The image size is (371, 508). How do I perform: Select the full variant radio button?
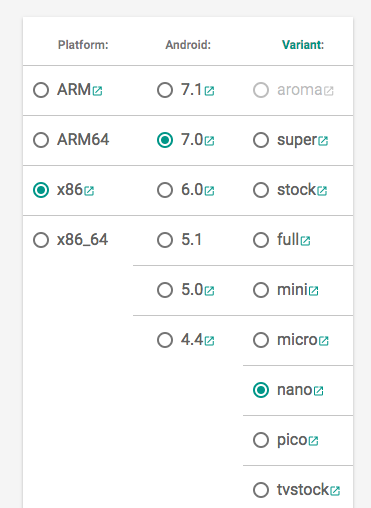pos(261,240)
